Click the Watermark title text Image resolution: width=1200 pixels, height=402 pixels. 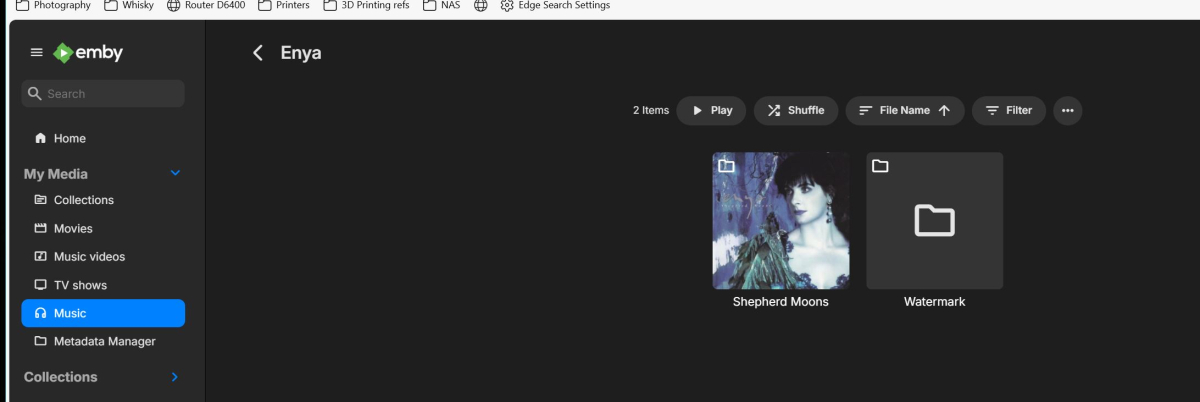pyautogui.click(x=935, y=302)
